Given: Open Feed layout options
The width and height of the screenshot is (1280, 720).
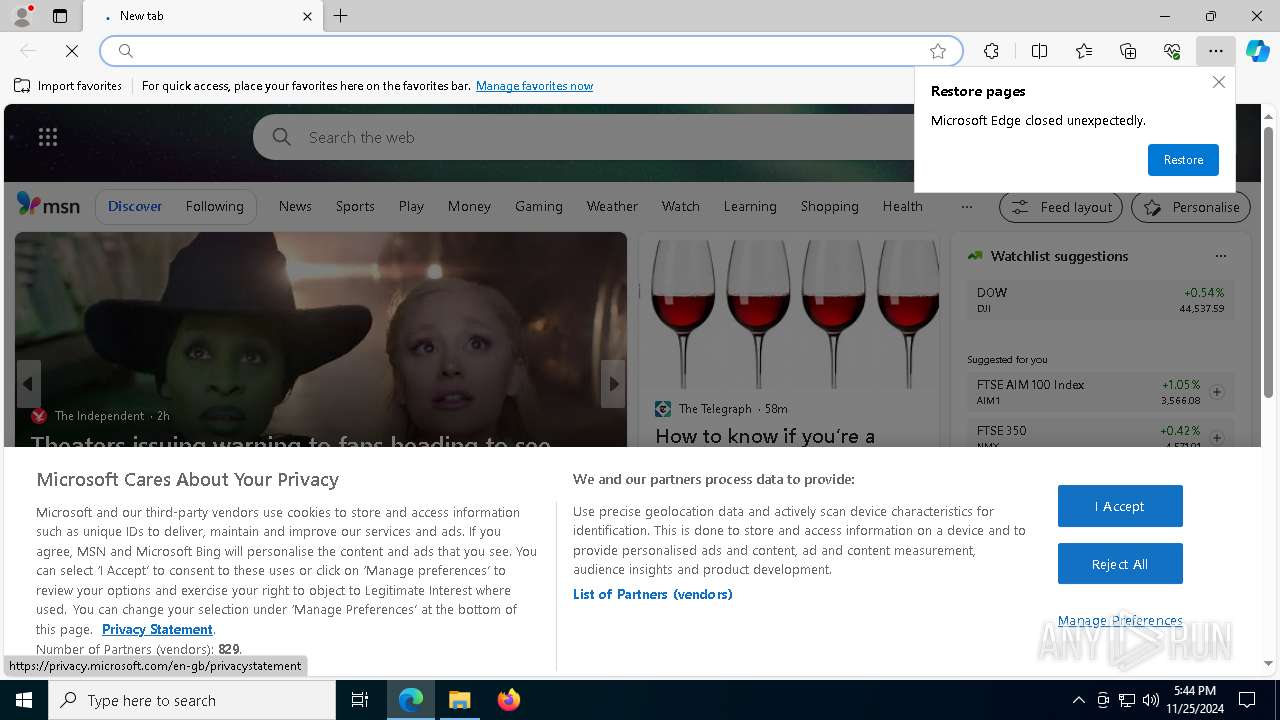Looking at the screenshot, I should 1062,207.
